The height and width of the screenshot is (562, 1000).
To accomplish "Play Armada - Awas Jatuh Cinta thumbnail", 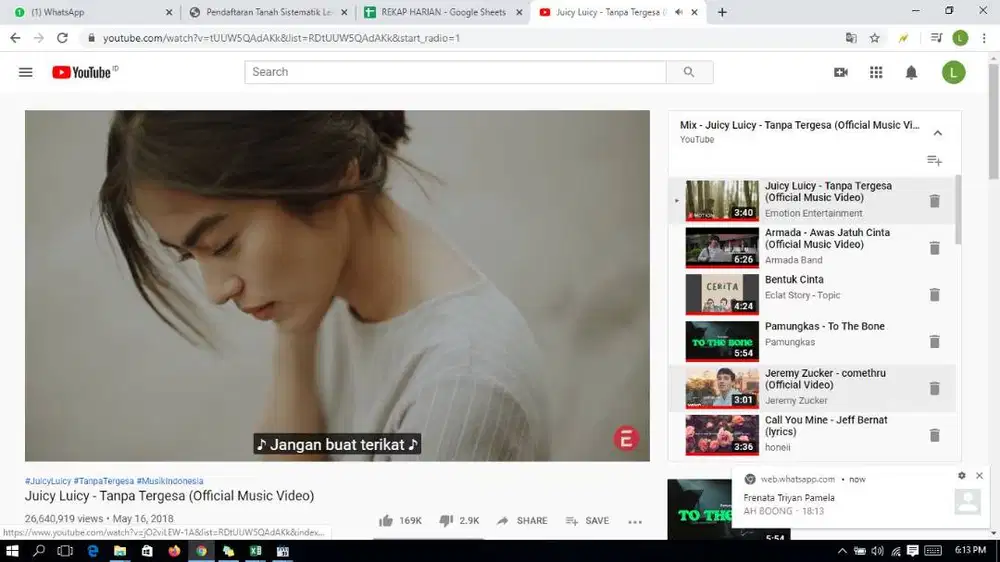I will 722,248.
